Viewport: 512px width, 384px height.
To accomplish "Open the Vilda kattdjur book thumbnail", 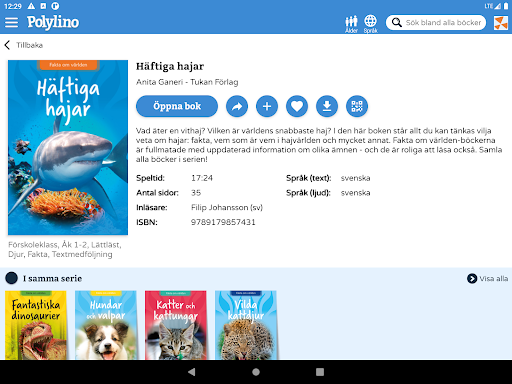I will click(x=246, y=325).
